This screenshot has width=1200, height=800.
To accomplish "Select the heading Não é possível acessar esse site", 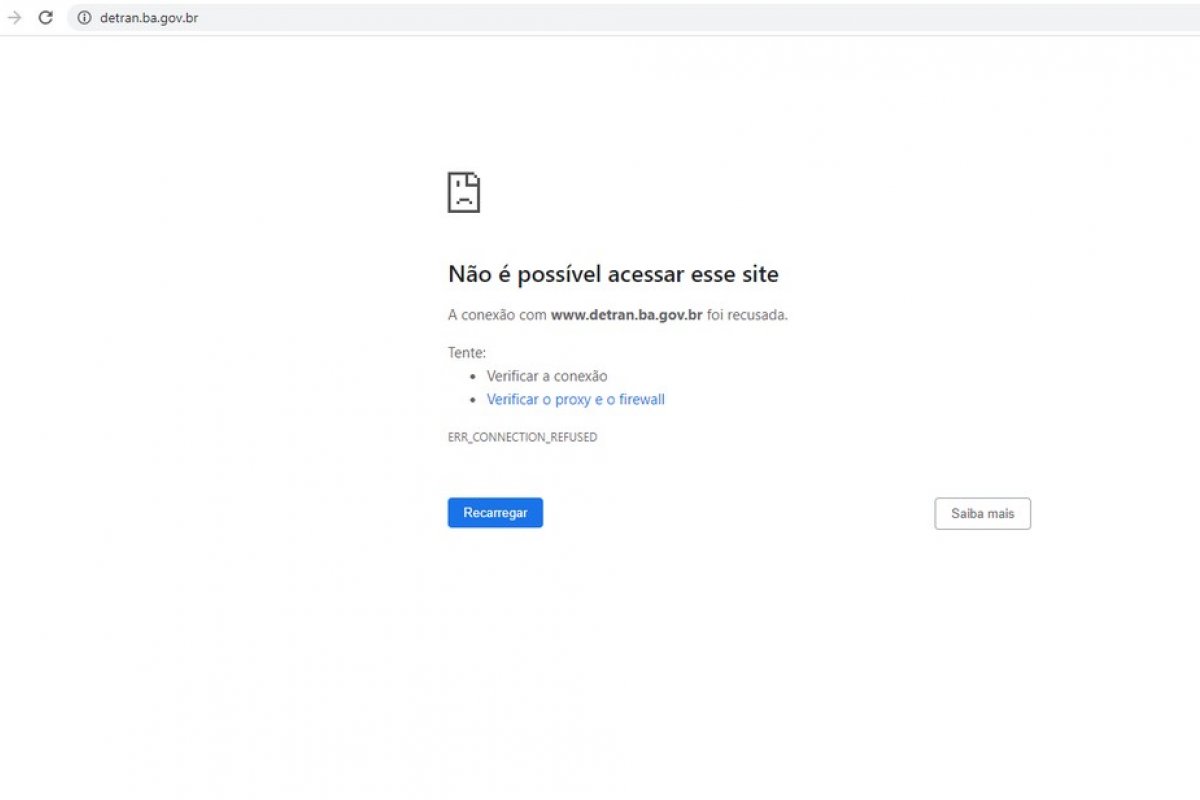I will point(613,274).
